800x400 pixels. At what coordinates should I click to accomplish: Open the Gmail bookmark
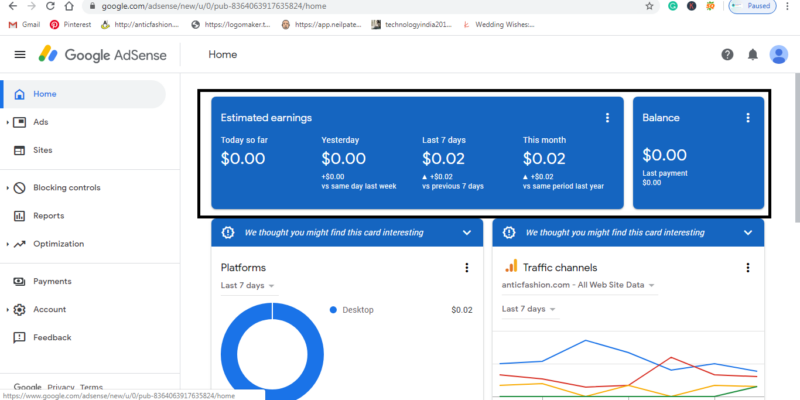(24, 24)
